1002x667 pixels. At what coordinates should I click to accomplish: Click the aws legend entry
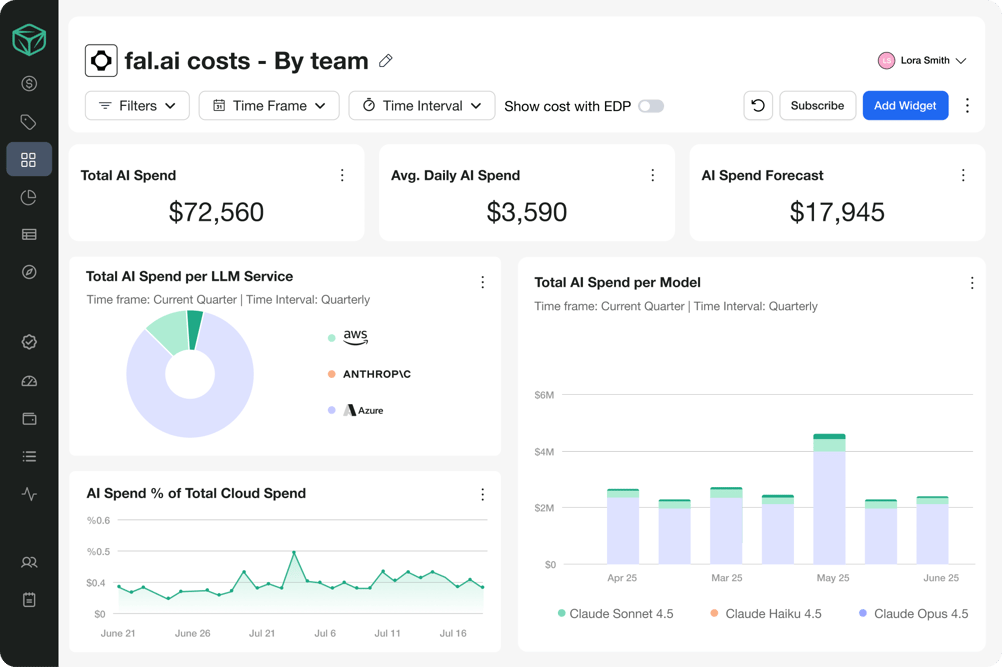(348, 337)
